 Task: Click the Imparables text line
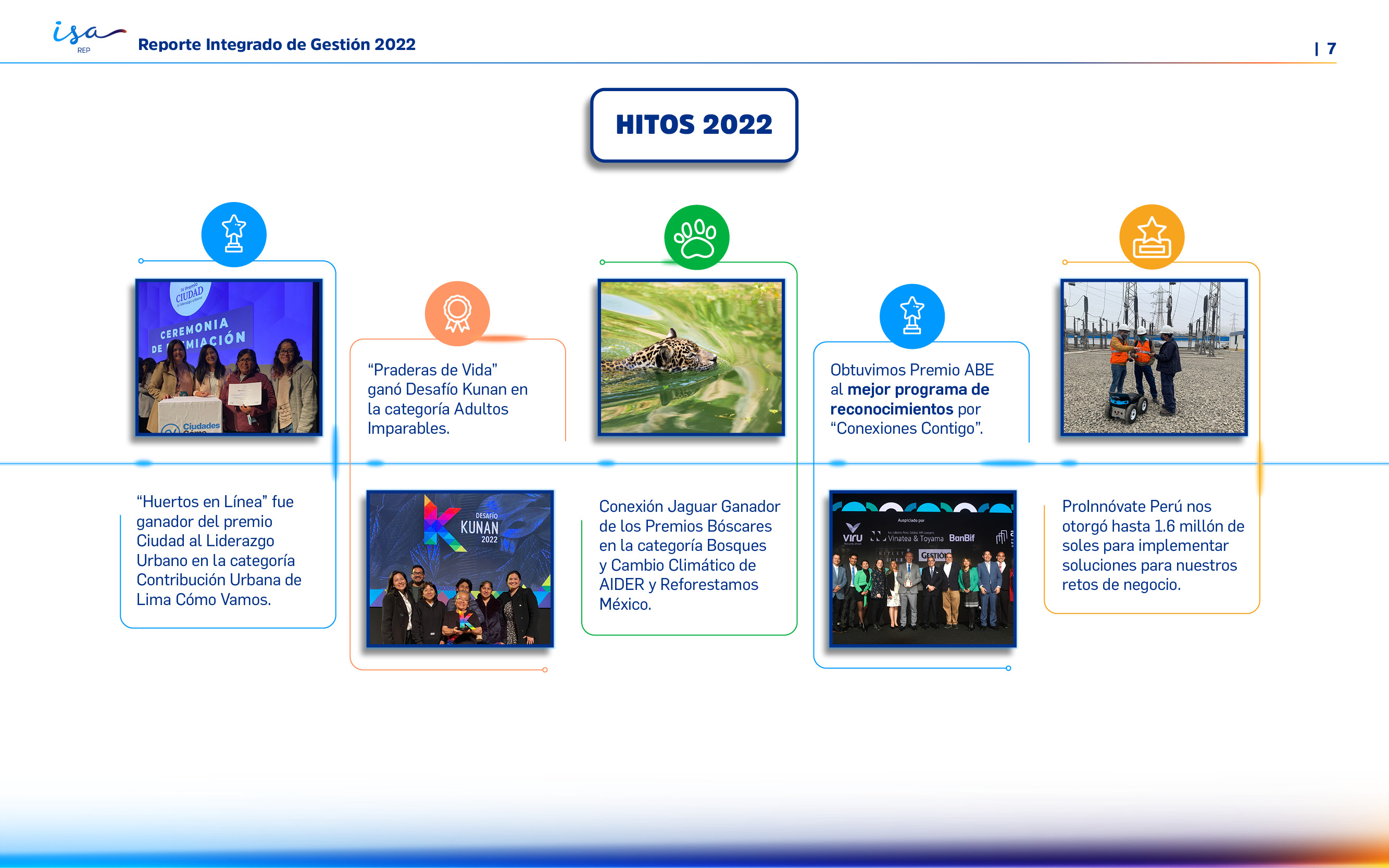point(408,428)
